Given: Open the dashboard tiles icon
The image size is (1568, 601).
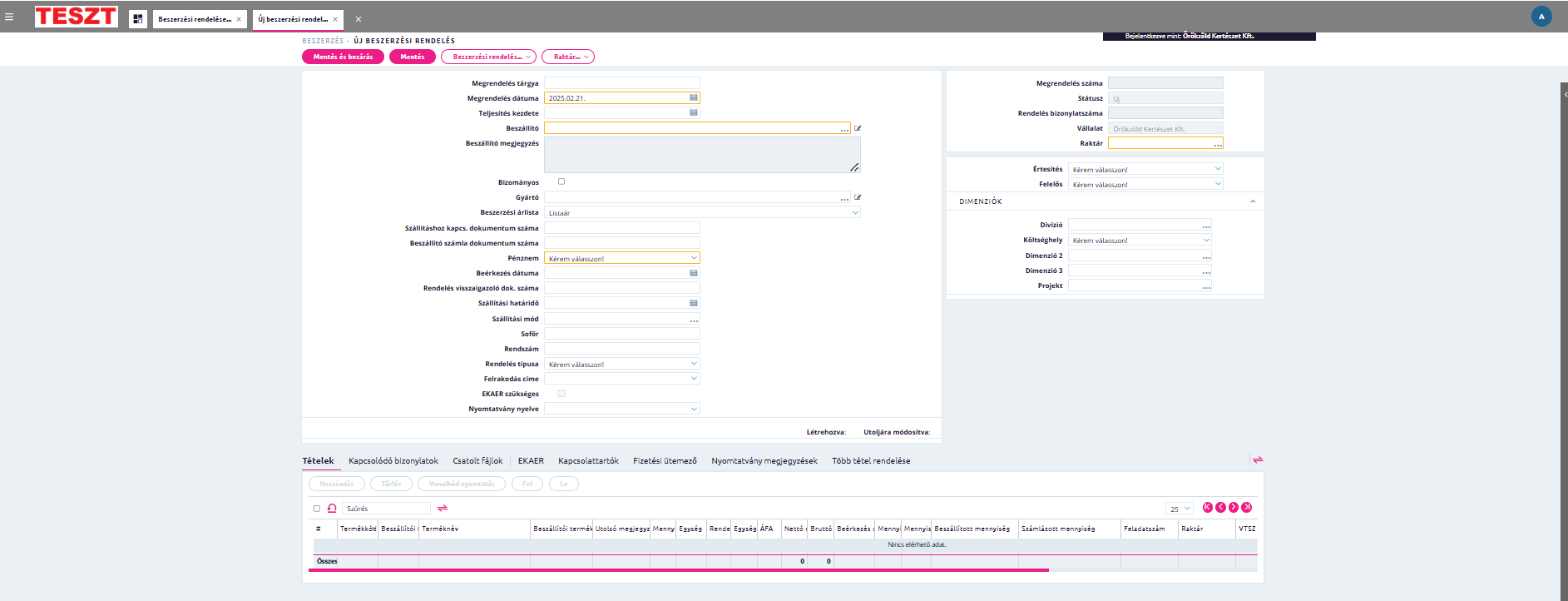Looking at the screenshot, I should click(138, 18).
